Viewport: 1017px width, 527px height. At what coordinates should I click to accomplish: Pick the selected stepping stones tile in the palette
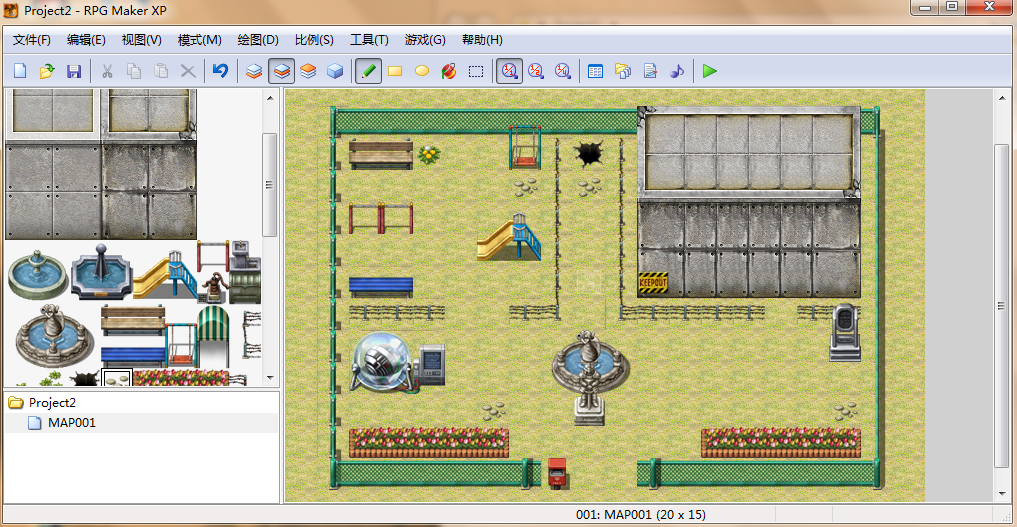[117, 377]
